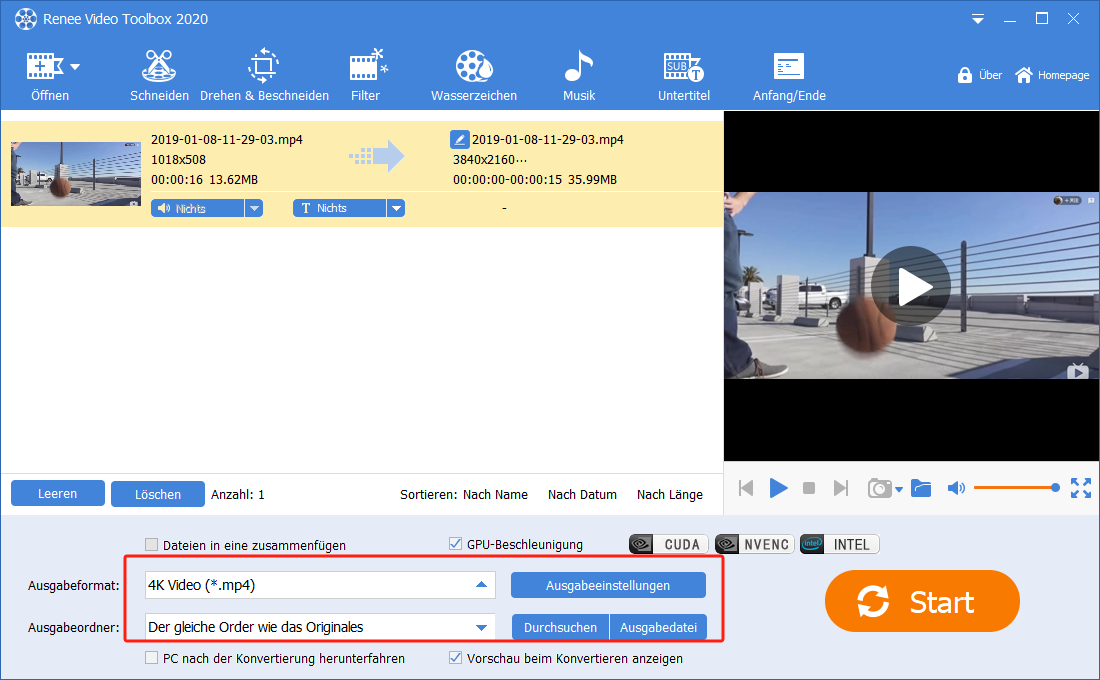The image size is (1100, 680).
Task: Adjust the orange volume slider
Action: point(1017,488)
